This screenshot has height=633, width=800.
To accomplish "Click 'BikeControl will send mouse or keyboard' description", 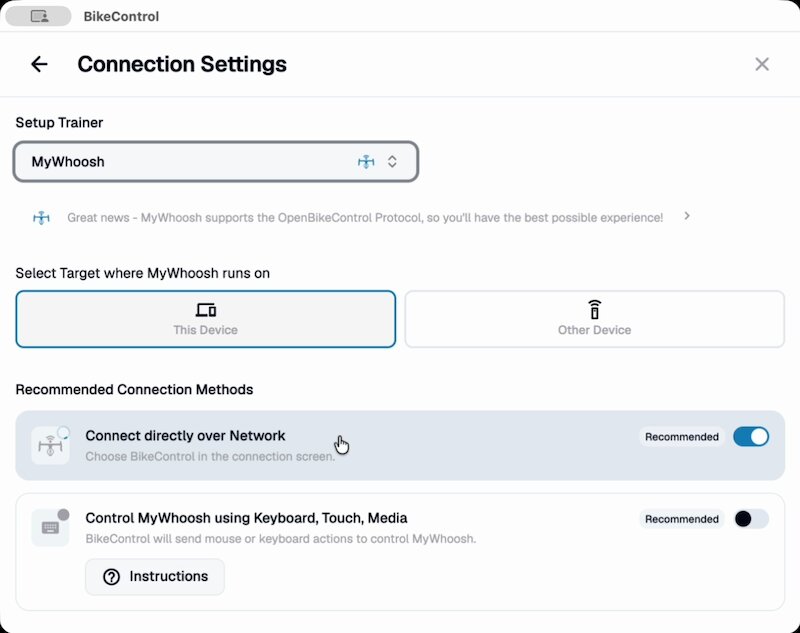I will coord(281,539).
